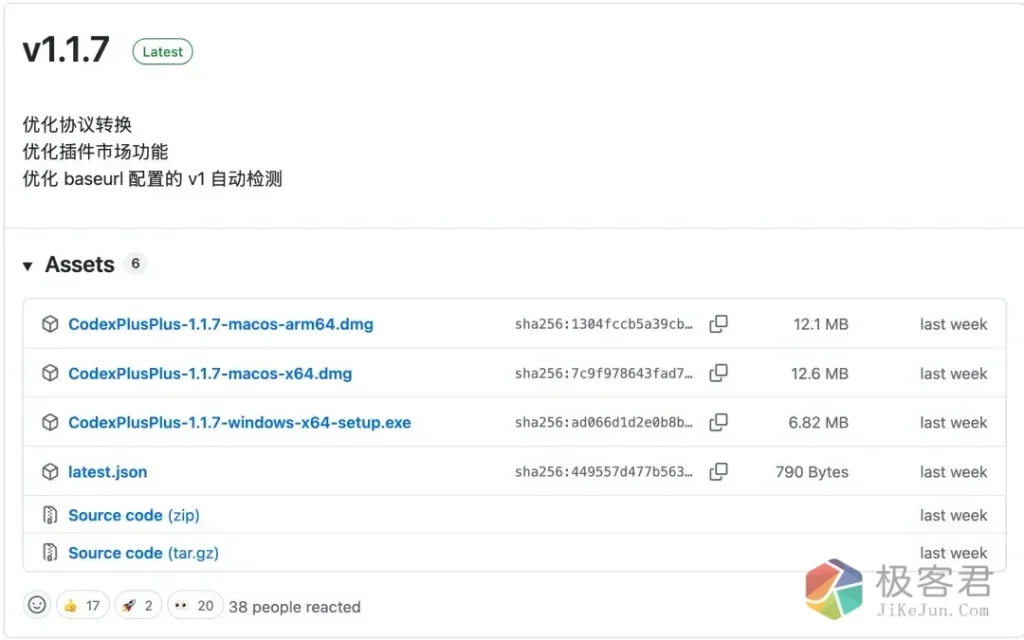Click the Assets count badge 6
The height and width of the screenshot is (640, 1024).
[x=135, y=263]
